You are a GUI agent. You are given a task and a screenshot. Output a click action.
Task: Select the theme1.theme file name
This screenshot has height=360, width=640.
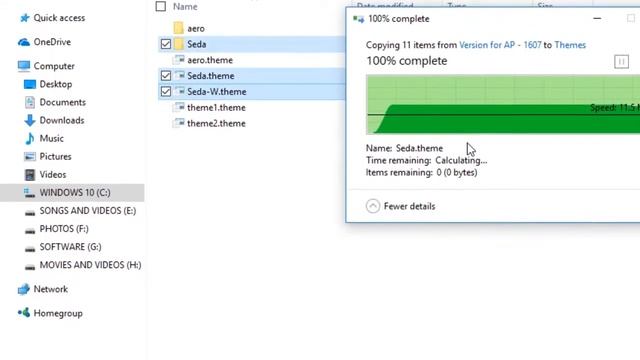coord(216,108)
